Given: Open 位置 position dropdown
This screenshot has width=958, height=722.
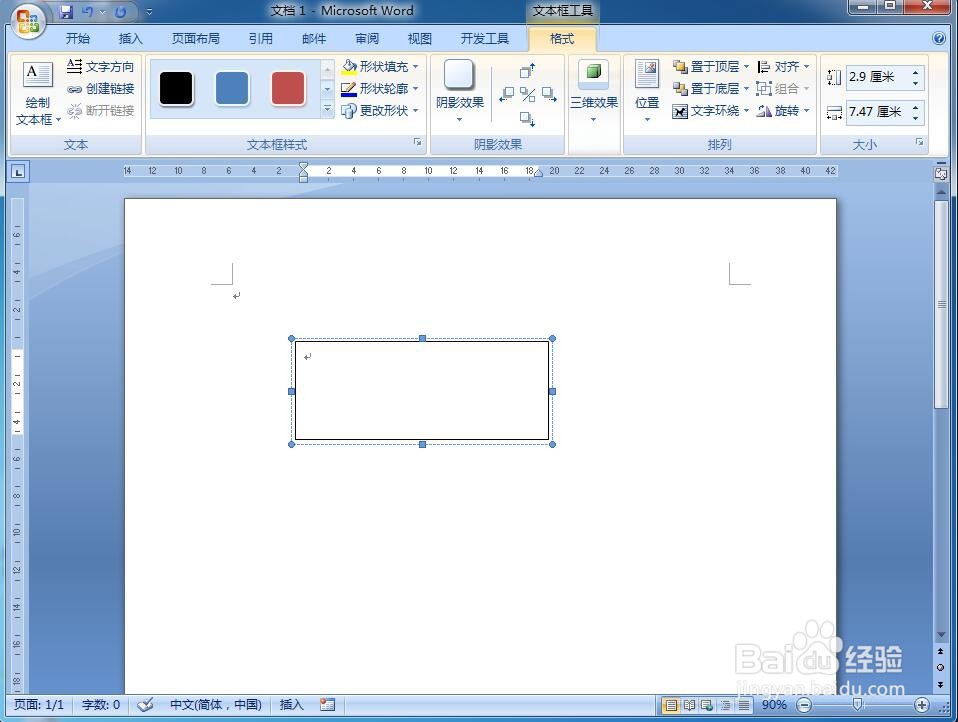Looking at the screenshot, I should [x=647, y=92].
